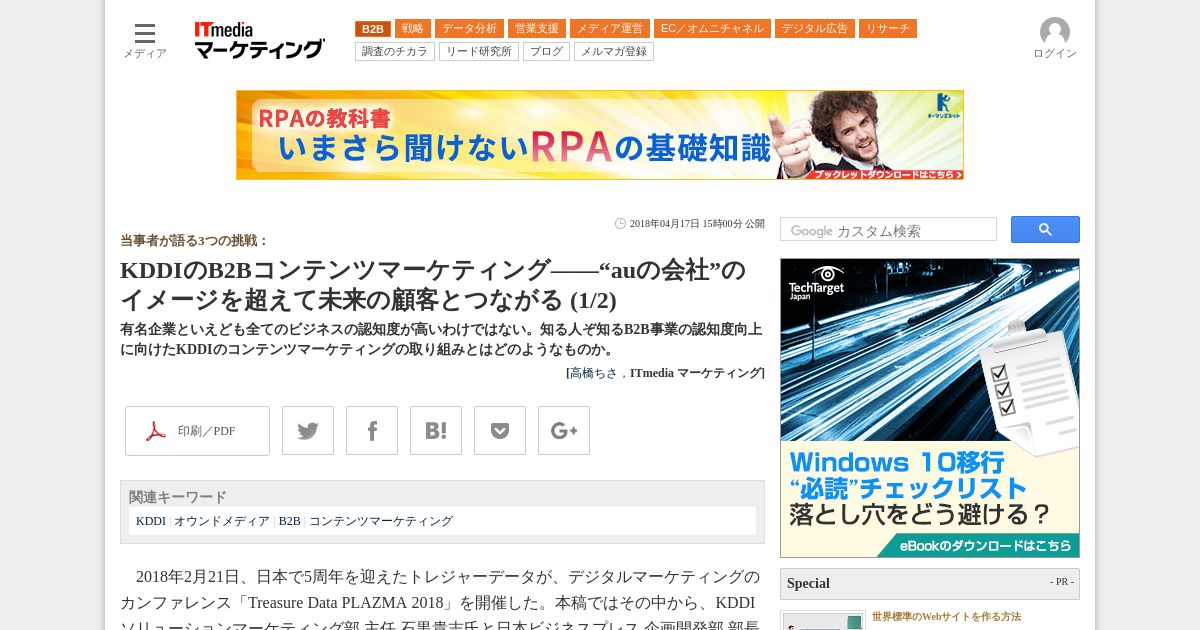Open the hamburger メディア menu
The height and width of the screenshot is (630, 1200).
tap(145, 40)
